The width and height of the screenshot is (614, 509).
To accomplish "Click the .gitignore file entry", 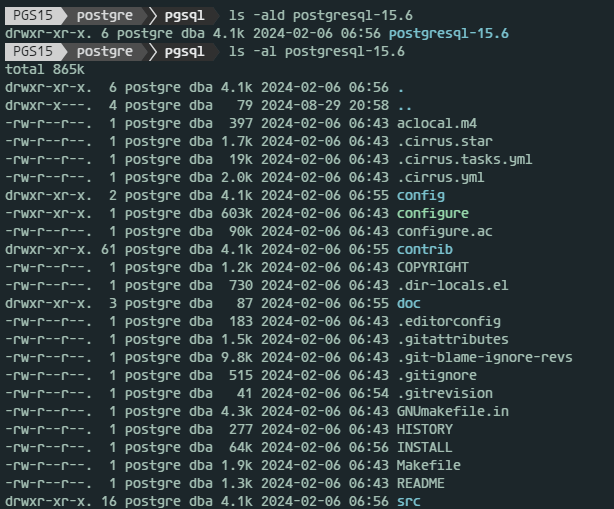I will point(436,375).
